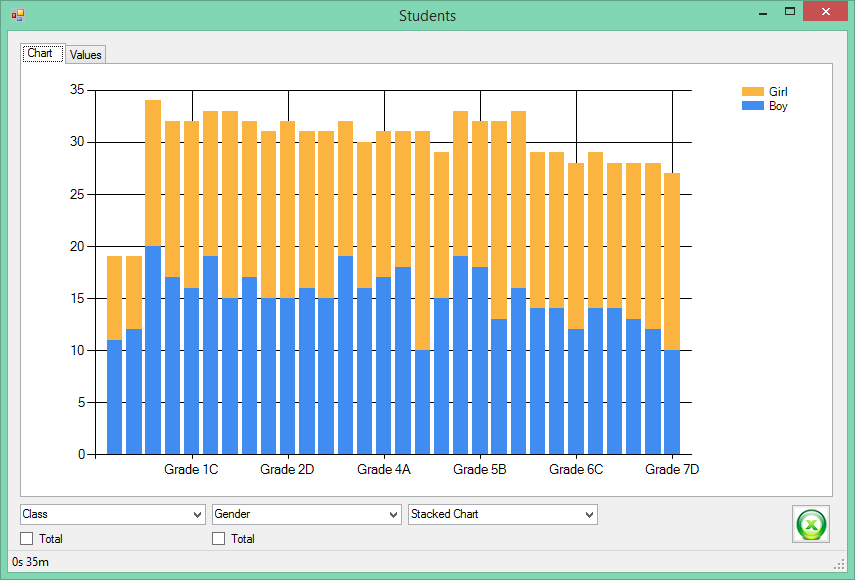Click the tallest bar's orange segment
This screenshot has height=580, width=855.
tap(153, 173)
